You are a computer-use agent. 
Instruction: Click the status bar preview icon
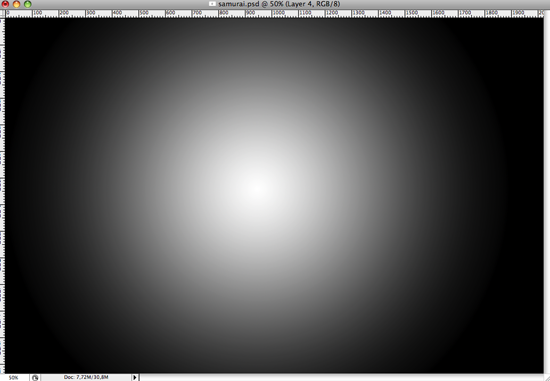click(x=35, y=377)
